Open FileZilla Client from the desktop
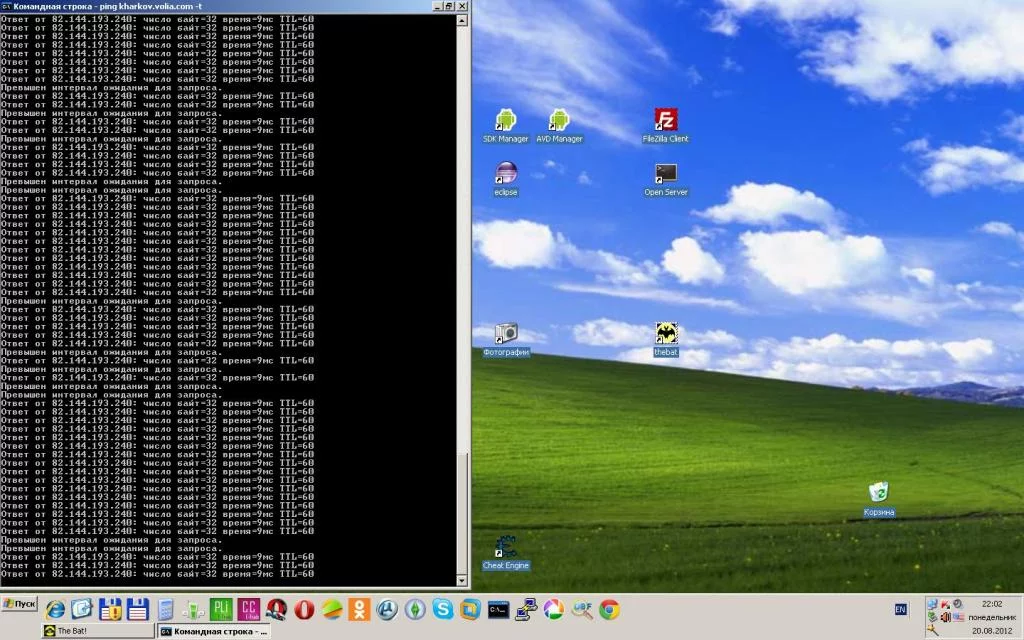Screen dimensions: 1024x640 pyautogui.click(x=666, y=118)
